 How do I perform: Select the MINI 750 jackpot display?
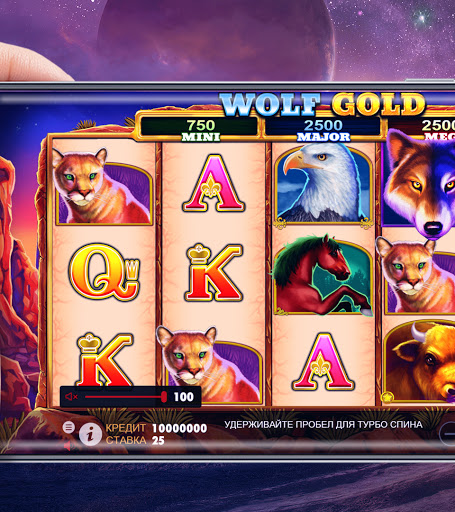pyautogui.click(x=200, y=130)
